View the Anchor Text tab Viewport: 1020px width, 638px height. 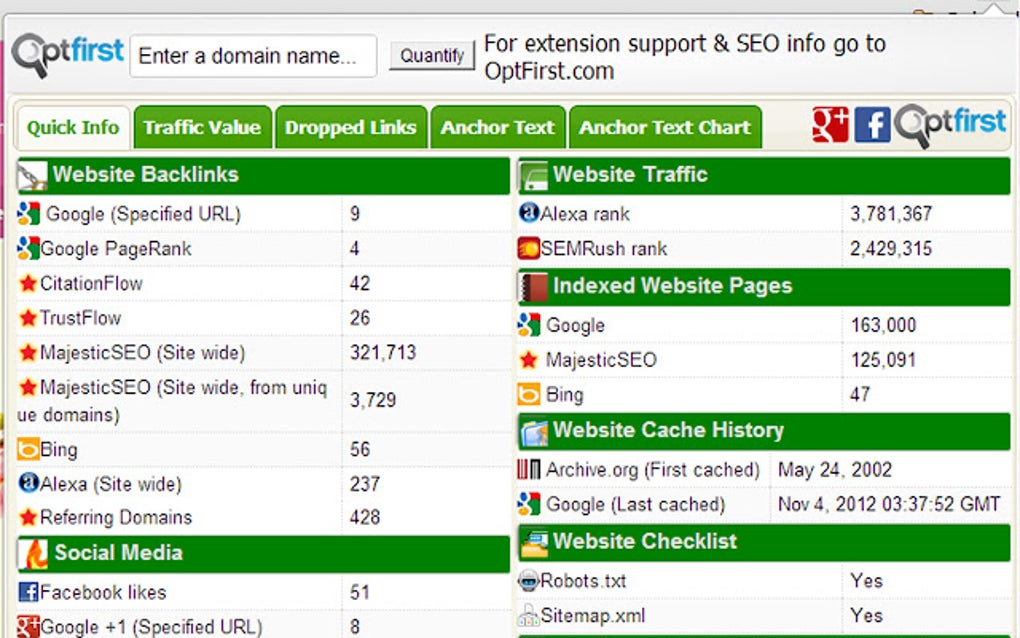point(498,127)
